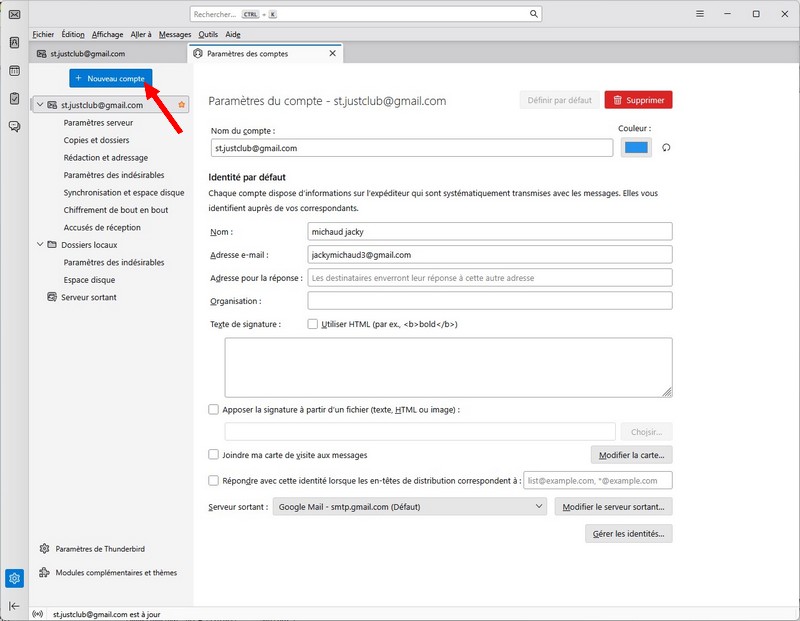800x621 pixels.
Task: Click the red 'Supprimer' button
Action: click(638, 100)
